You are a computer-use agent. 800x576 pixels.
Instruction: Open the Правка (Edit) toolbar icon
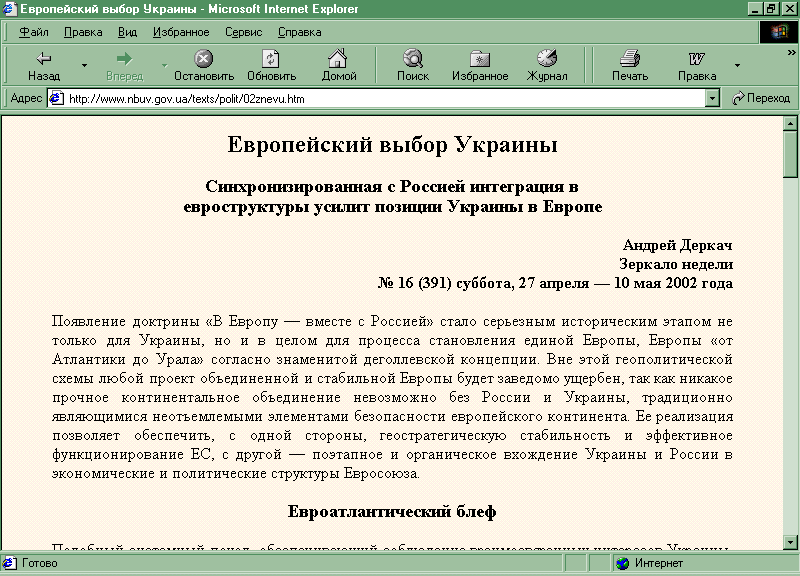(696, 59)
